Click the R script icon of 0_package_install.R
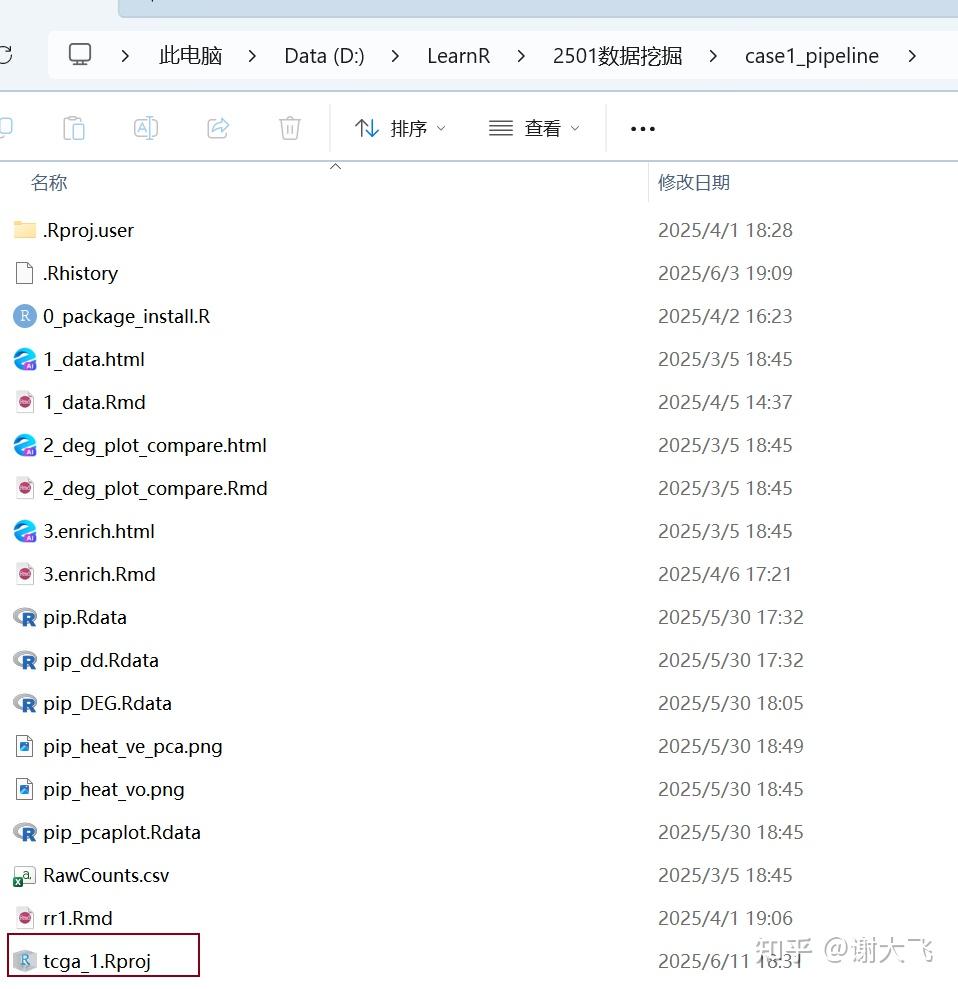Image resolution: width=958 pixels, height=989 pixels. coord(23,316)
